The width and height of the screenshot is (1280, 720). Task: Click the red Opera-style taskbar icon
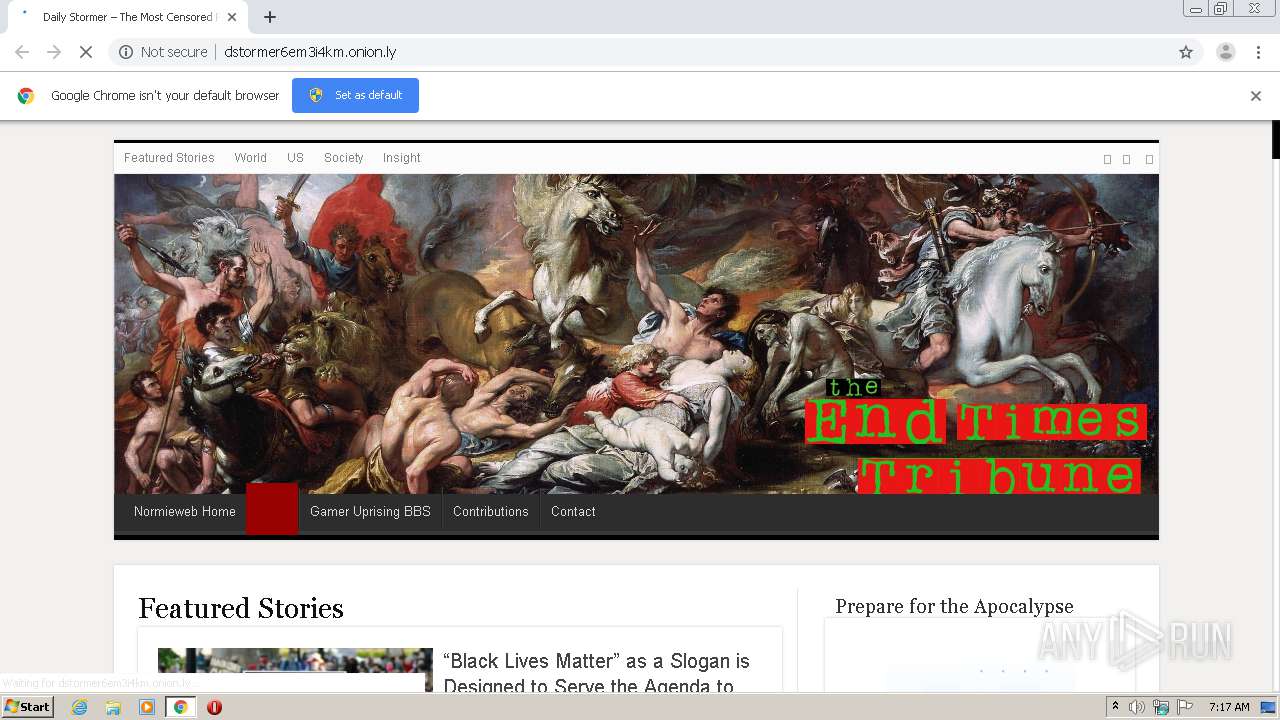[x=214, y=707]
